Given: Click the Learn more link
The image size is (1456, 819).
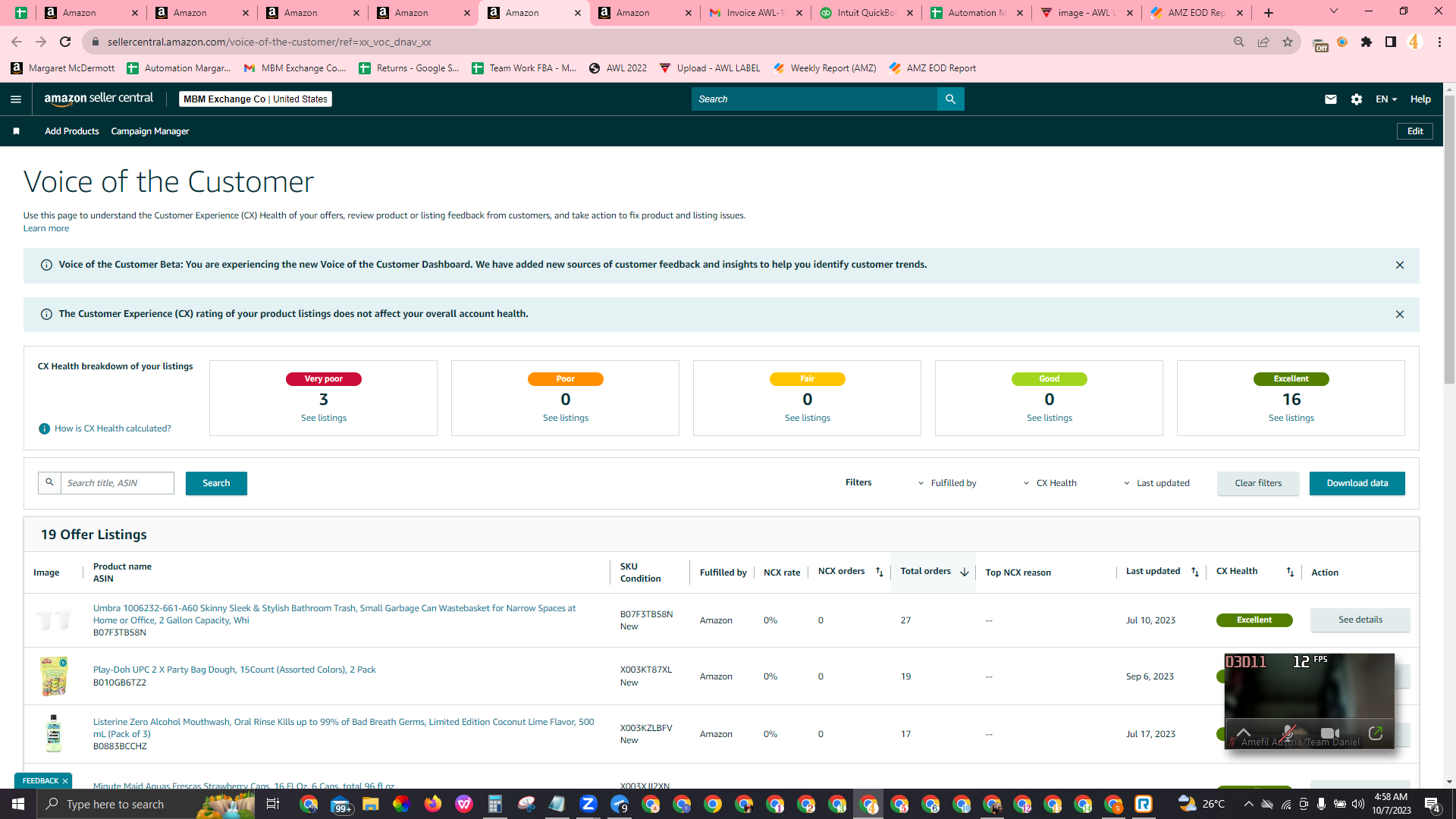Looking at the screenshot, I should 46,228.
